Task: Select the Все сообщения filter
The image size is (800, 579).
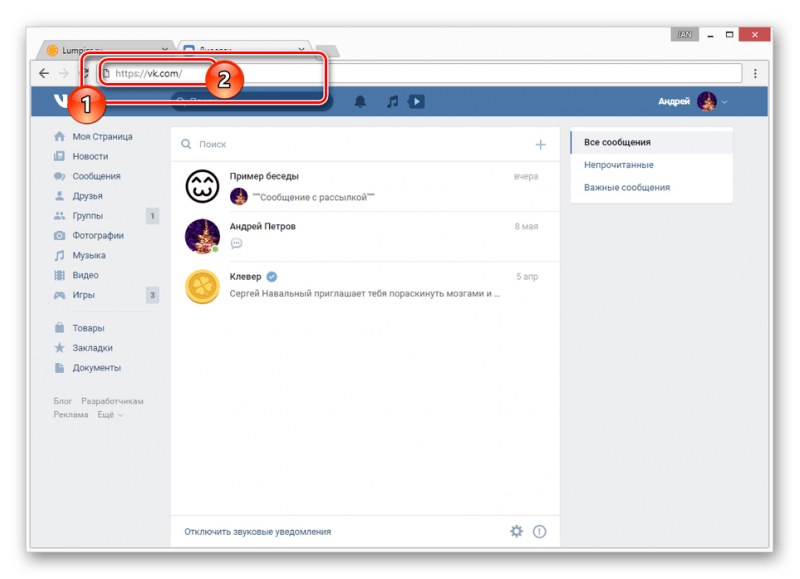Action: click(652, 142)
